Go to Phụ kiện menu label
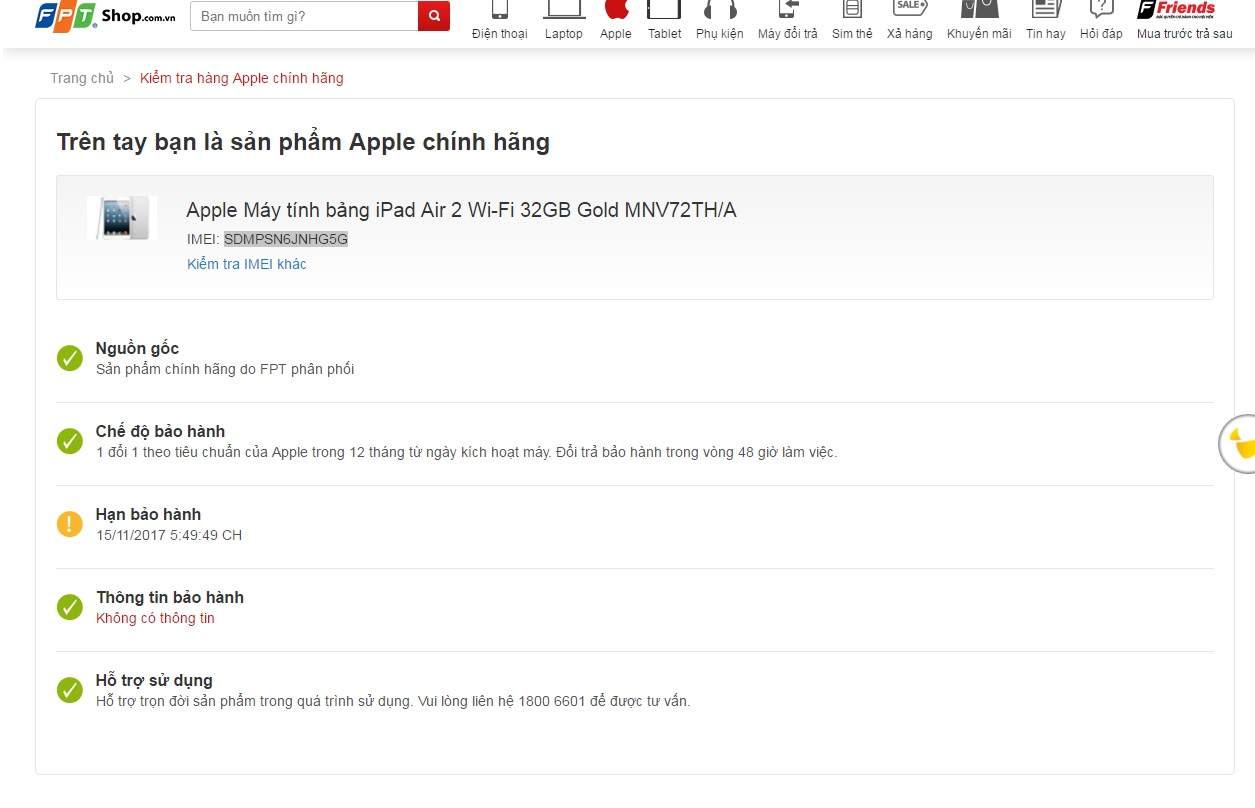 [720, 34]
